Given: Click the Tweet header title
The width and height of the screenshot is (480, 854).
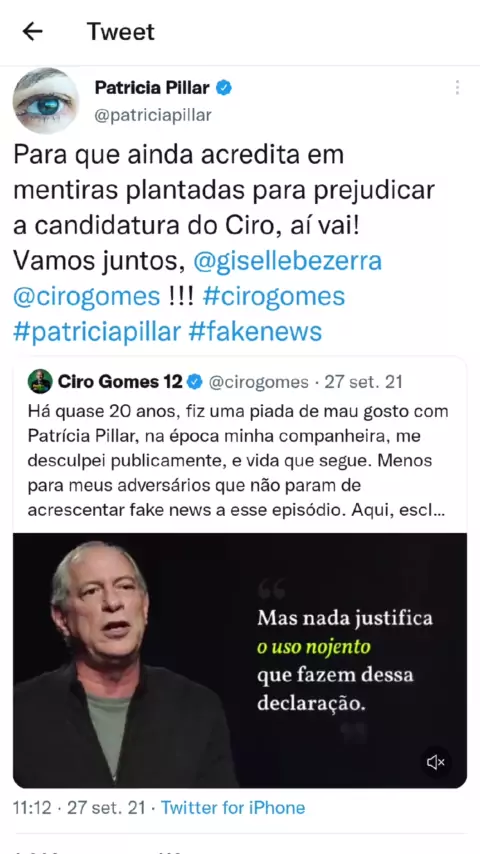Looking at the screenshot, I should tap(121, 32).
